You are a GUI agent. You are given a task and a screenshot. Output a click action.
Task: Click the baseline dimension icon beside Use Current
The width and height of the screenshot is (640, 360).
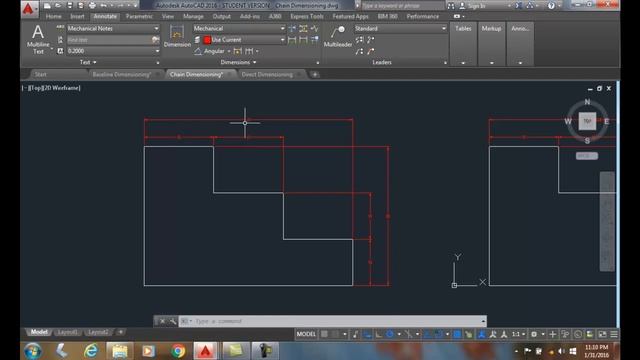[x=292, y=40]
